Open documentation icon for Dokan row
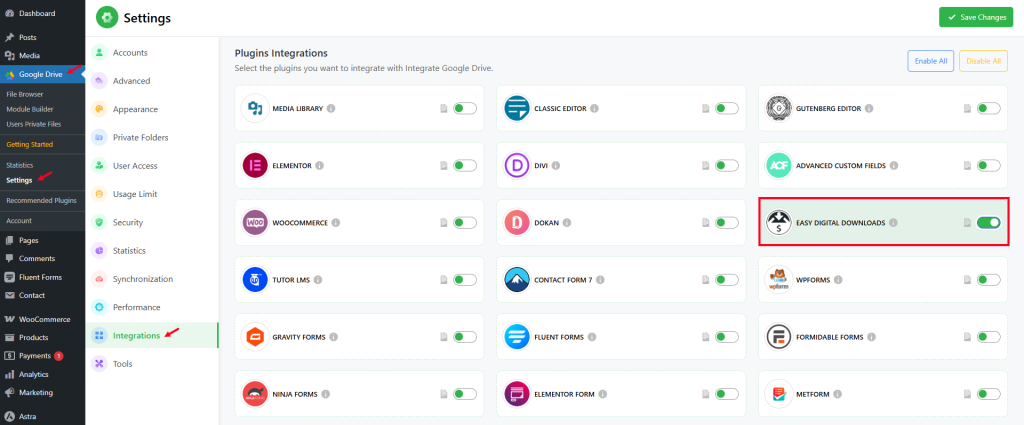 (x=705, y=223)
